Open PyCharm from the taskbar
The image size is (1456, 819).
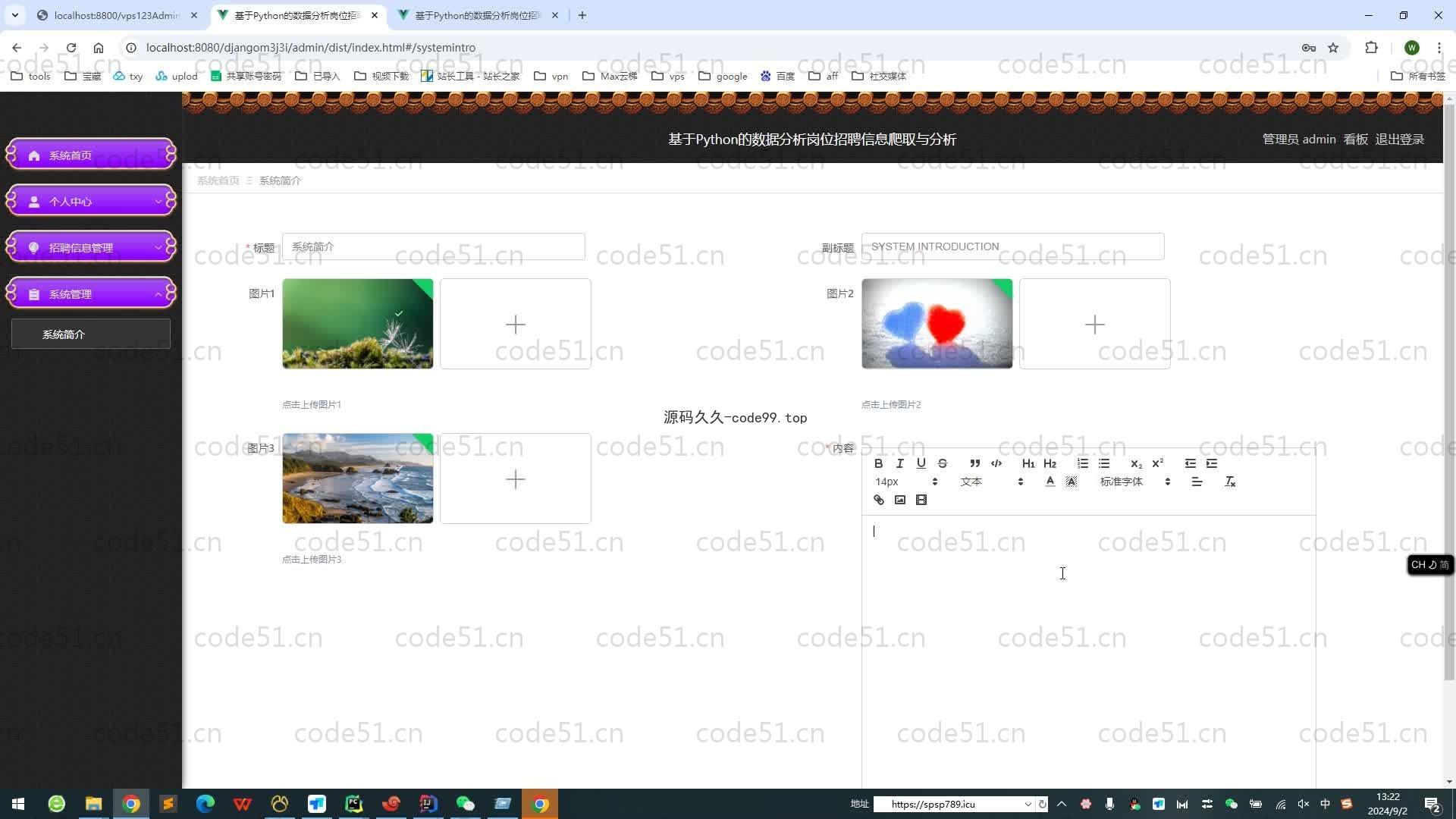pyautogui.click(x=354, y=804)
